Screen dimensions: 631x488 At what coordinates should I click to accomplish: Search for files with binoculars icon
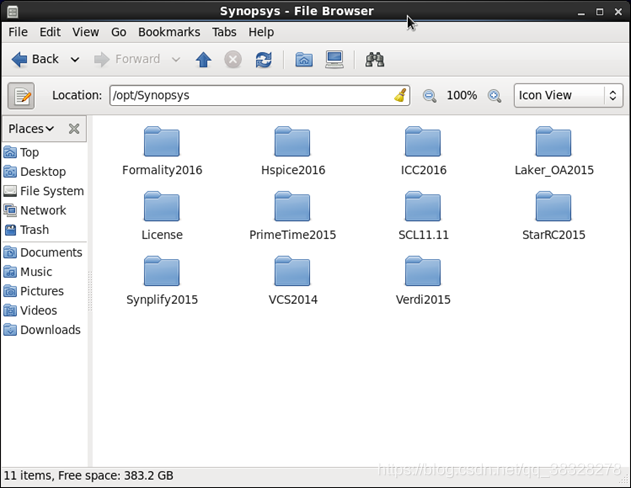click(375, 60)
